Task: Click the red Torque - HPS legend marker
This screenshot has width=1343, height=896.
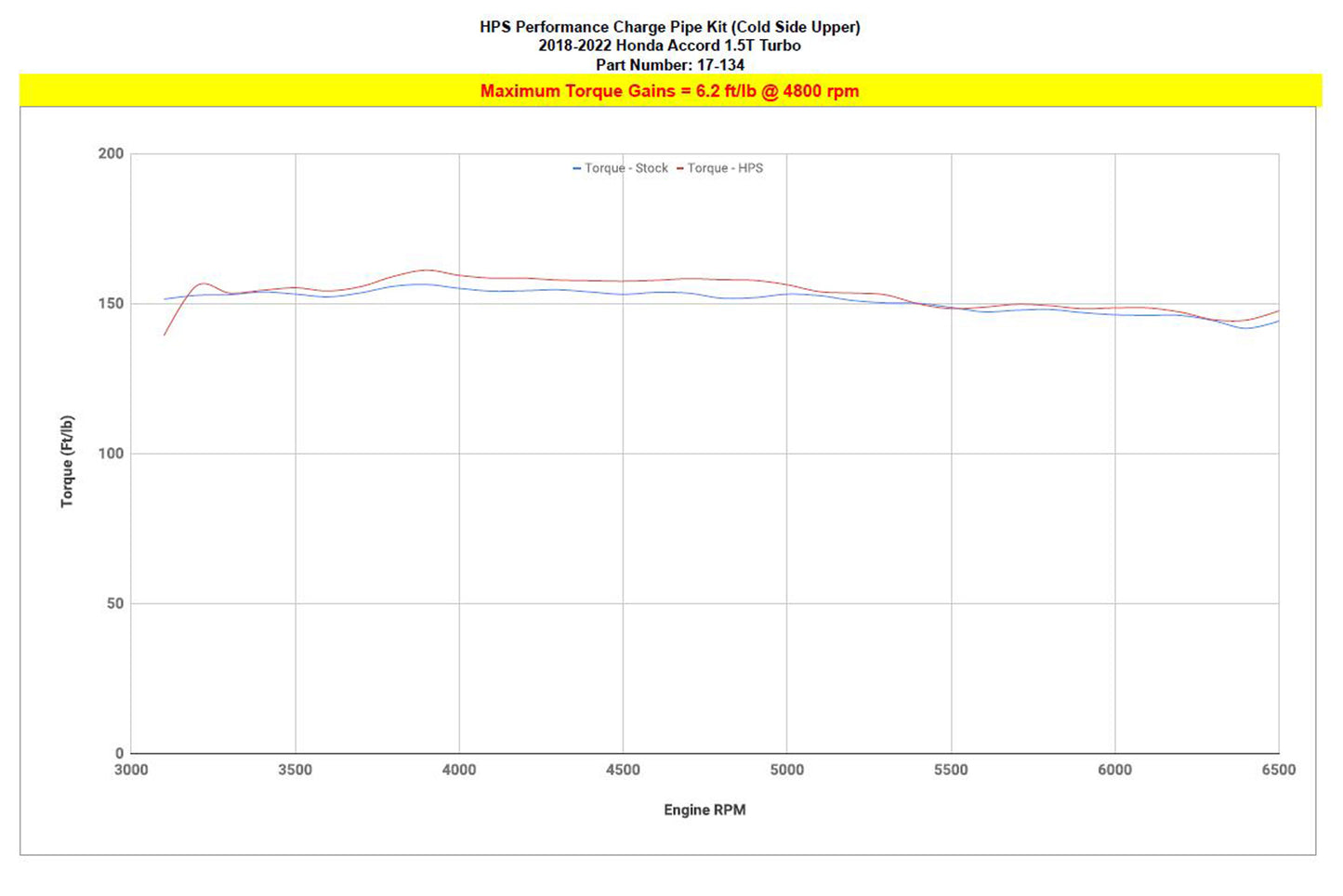Action: 680,168
